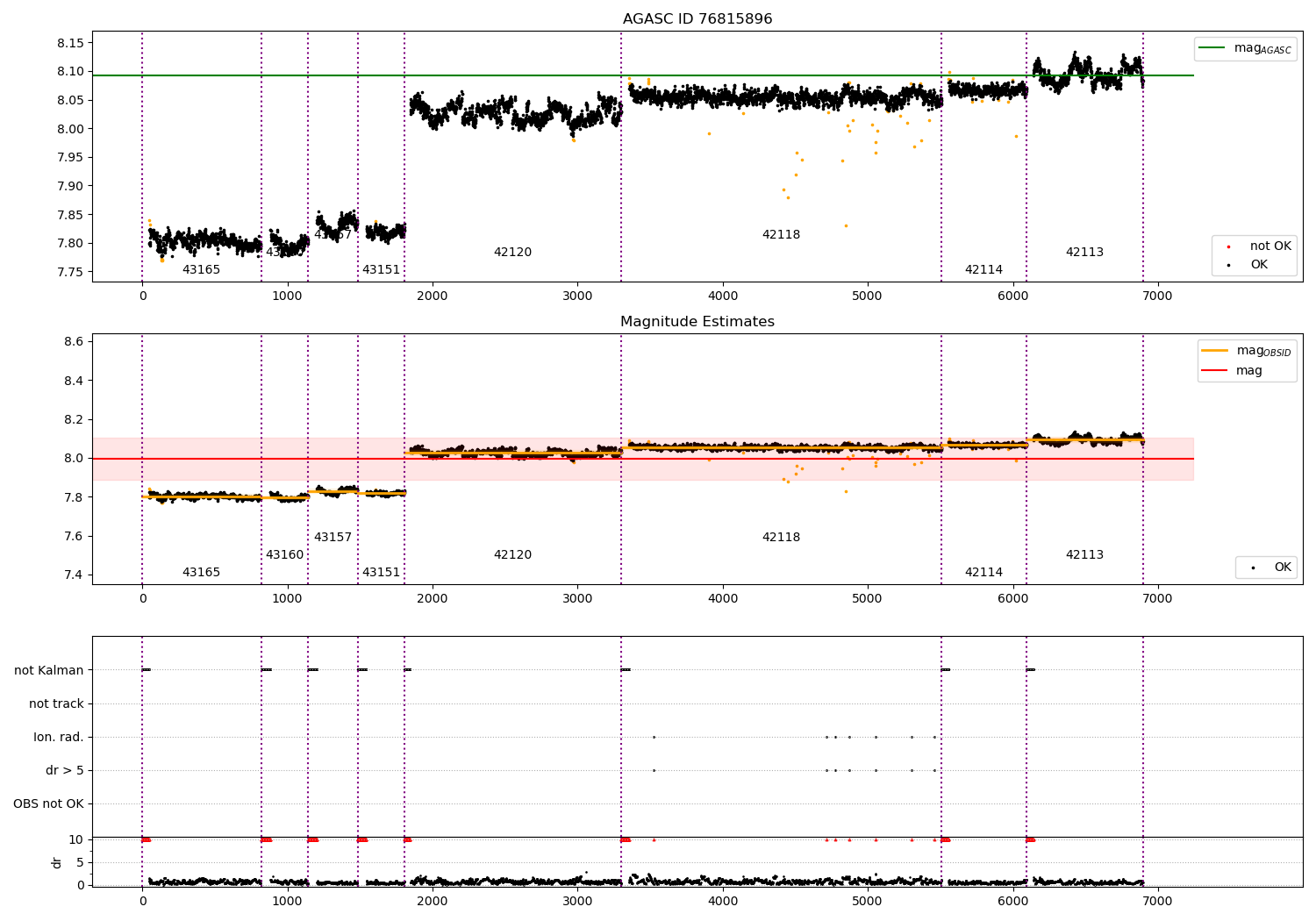Click the 'Ion. rad.' axis label

(x=59, y=738)
